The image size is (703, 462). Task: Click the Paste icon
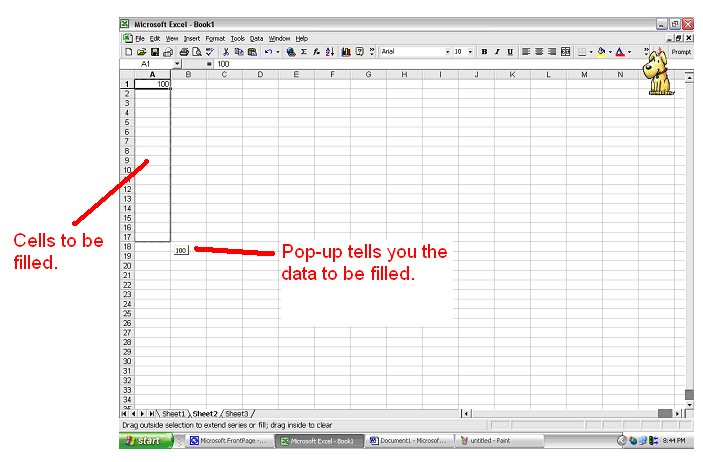252,52
